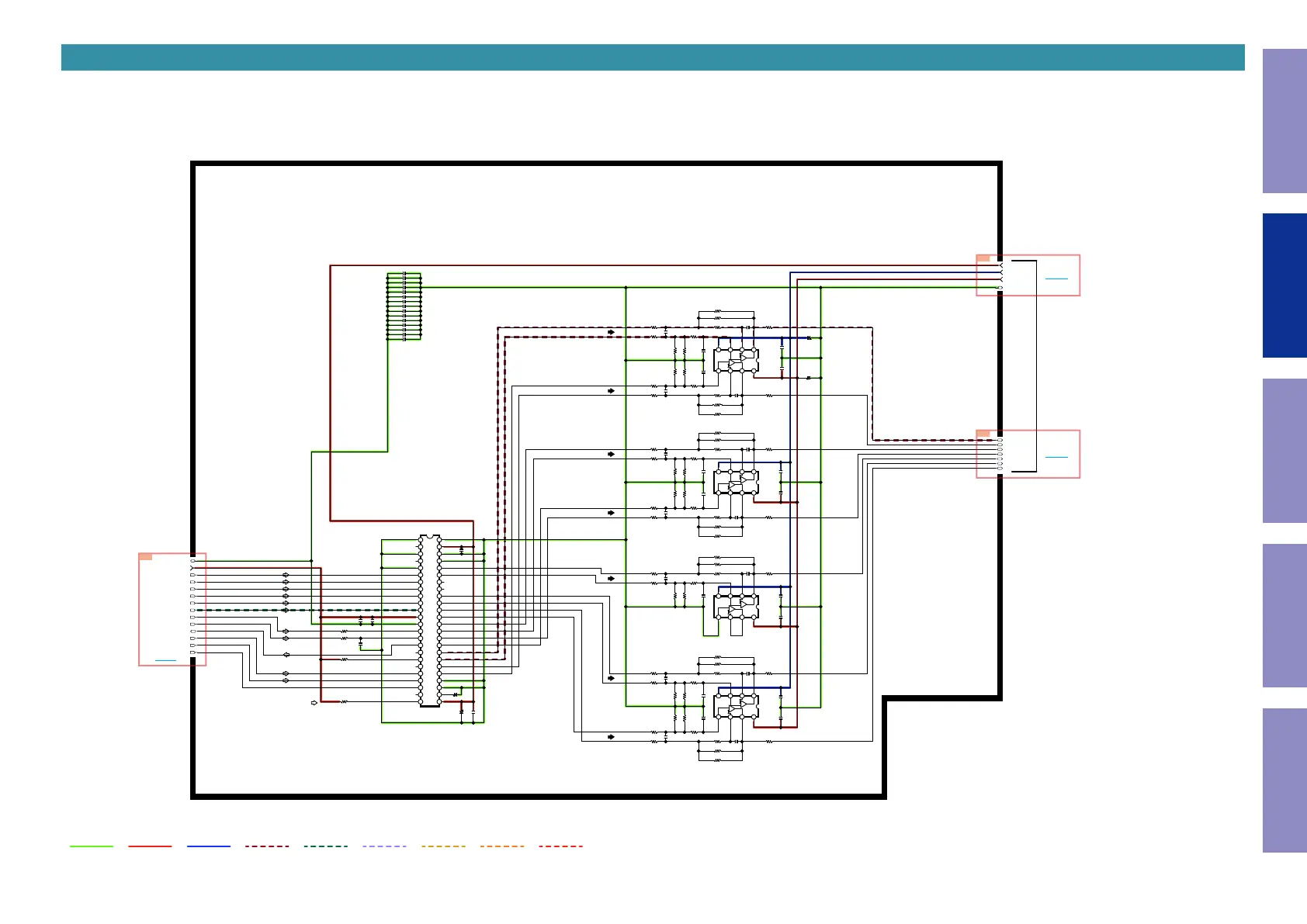The height and width of the screenshot is (924, 1307).
Task: Open the third side tab on right edge
Action: (1284, 451)
